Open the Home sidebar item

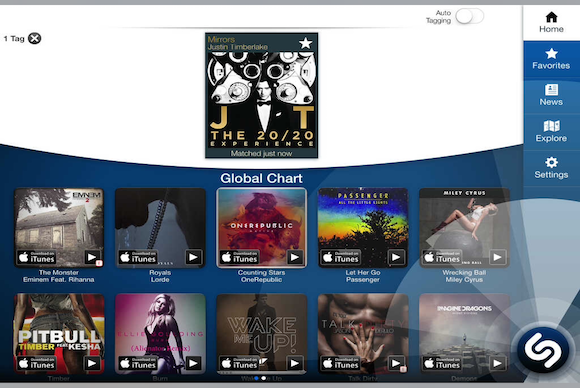pos(551,23)
